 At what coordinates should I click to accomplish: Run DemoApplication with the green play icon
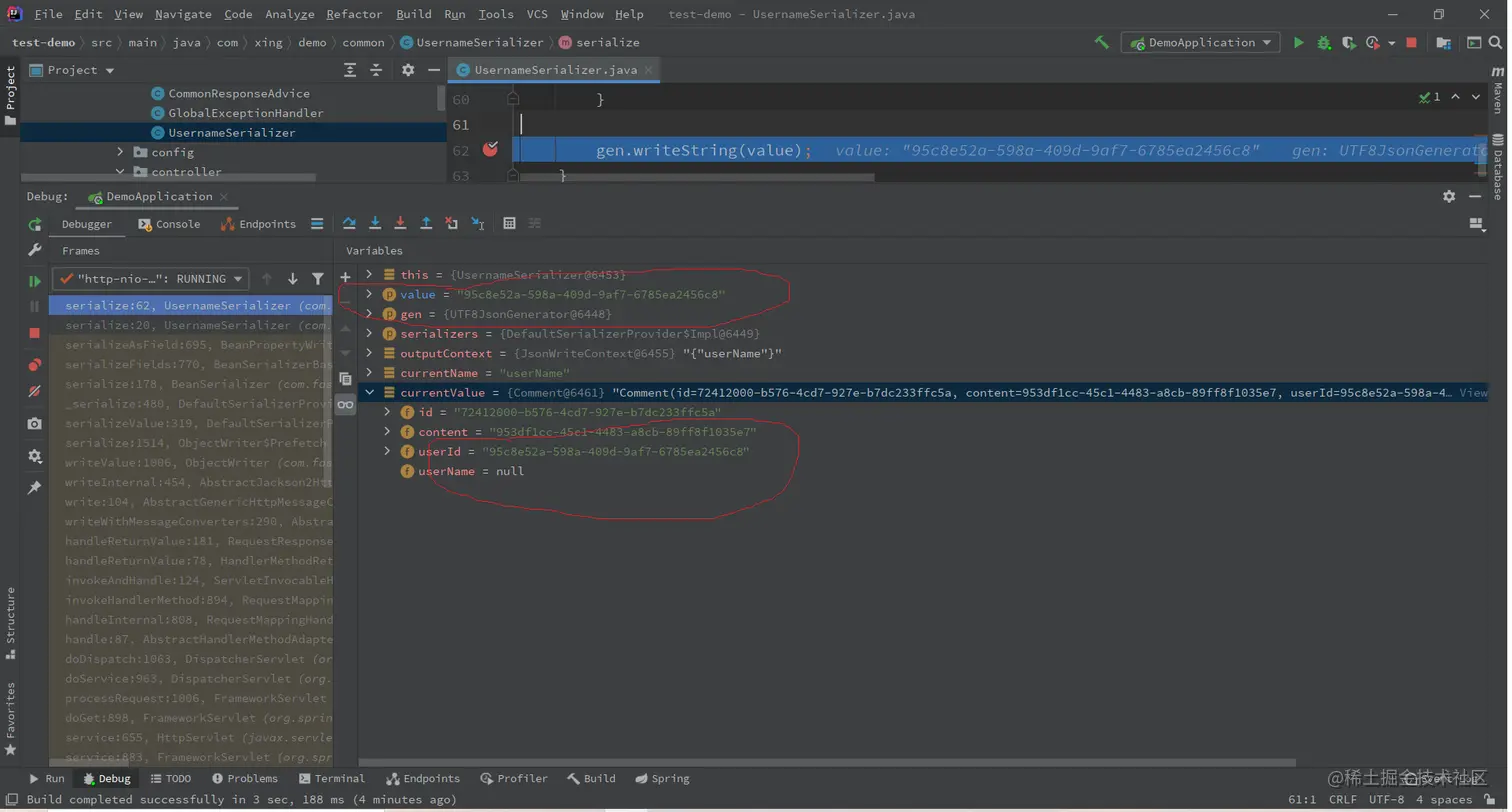click(x=1299, y=43)
